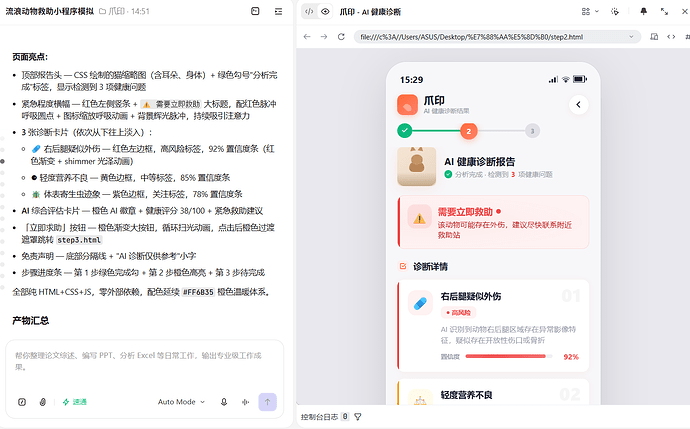Click the 需要立即救助 alert heading
Image resolution: width=690 pixels, height=429 pixels.
click(465, 212)
